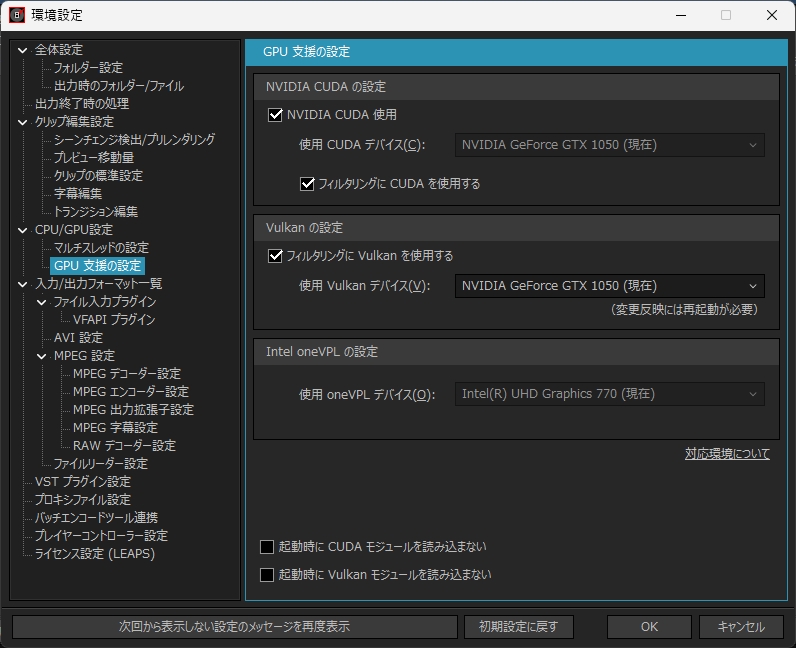The height and width of the screenshot is (648, 796).
Task: Toggle the NVIDIA CUDA 使用 checkbox
Action: tap(275, 115)
